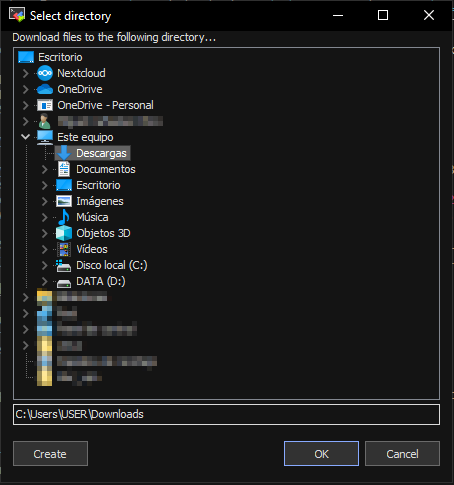
Task: Select the root Escritorio item
Action: (x=60, y=57)
